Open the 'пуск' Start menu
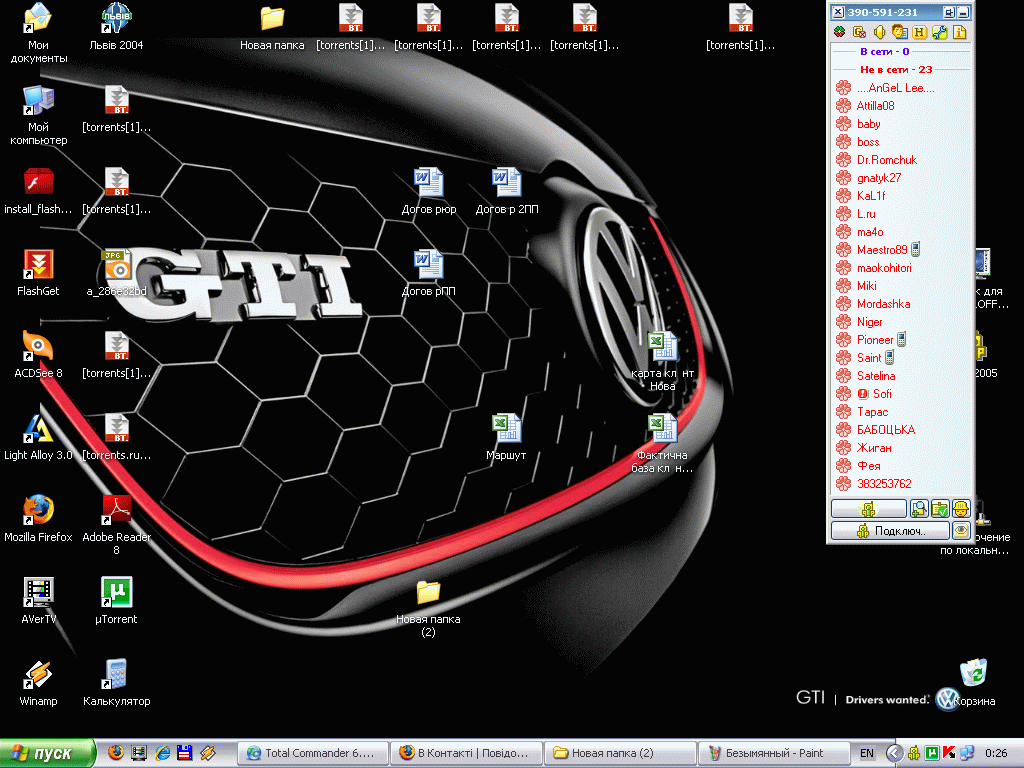The width and height of the screenshot is (1024, 768). point(47,753)
